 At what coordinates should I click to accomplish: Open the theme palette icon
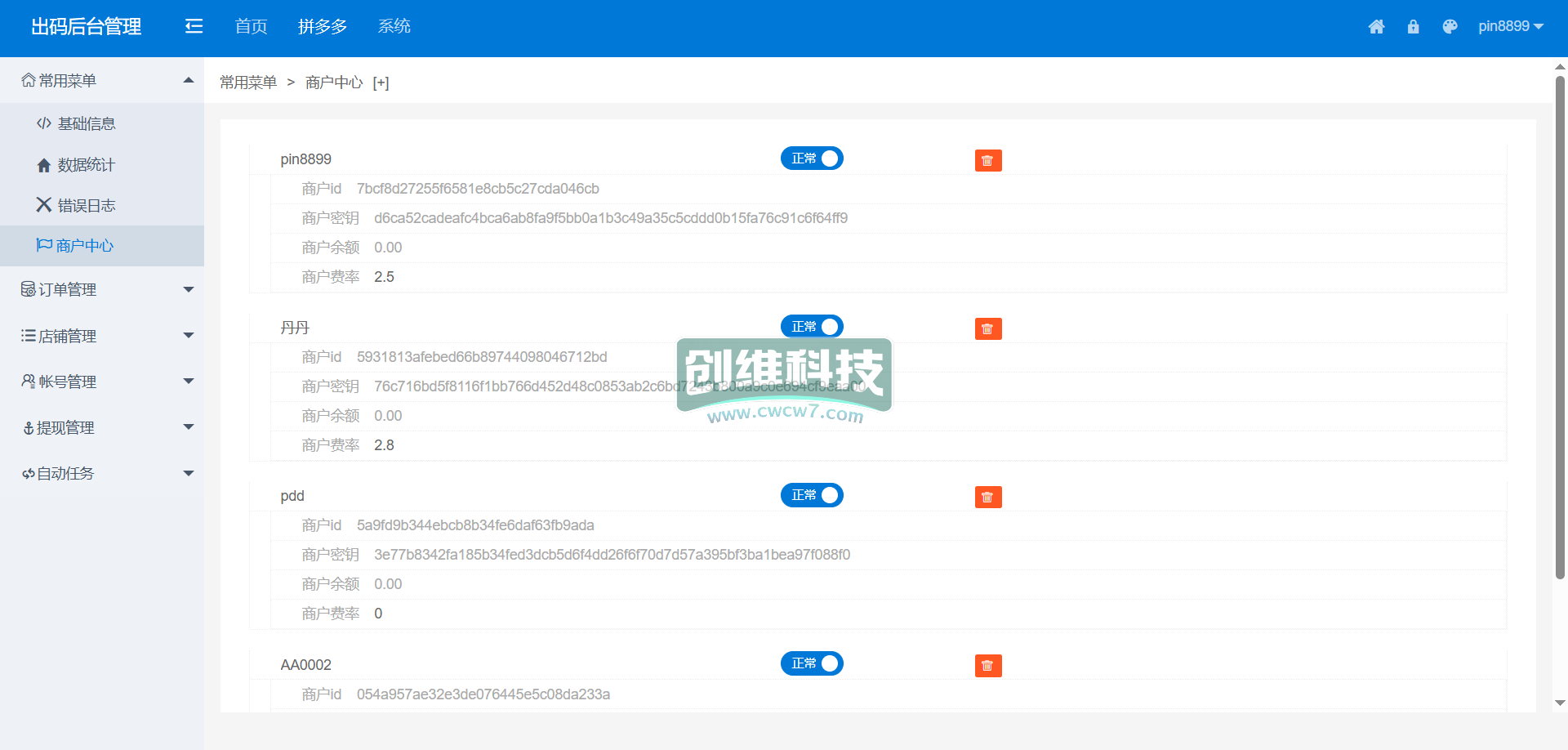[1450, 27]
